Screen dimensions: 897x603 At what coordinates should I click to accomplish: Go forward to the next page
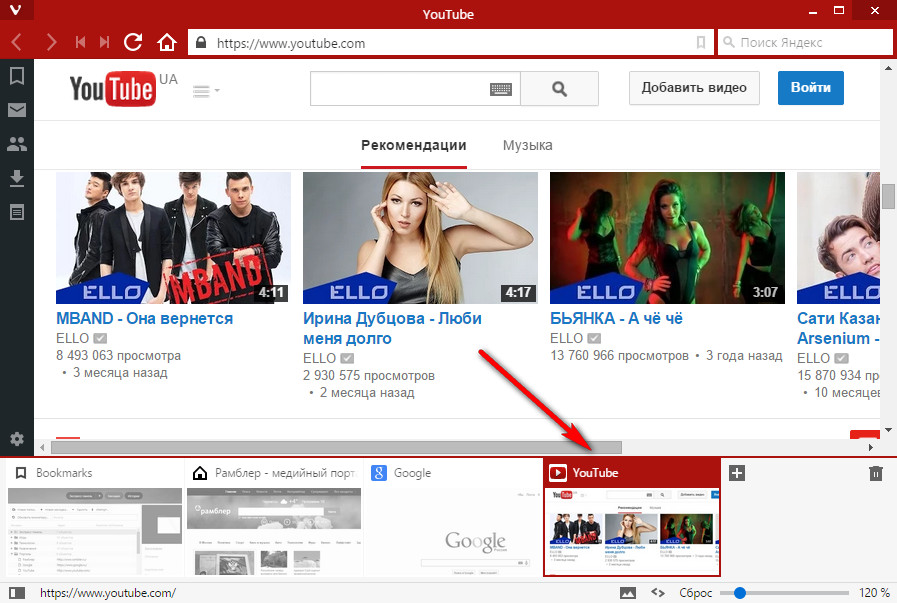(51, 42)
